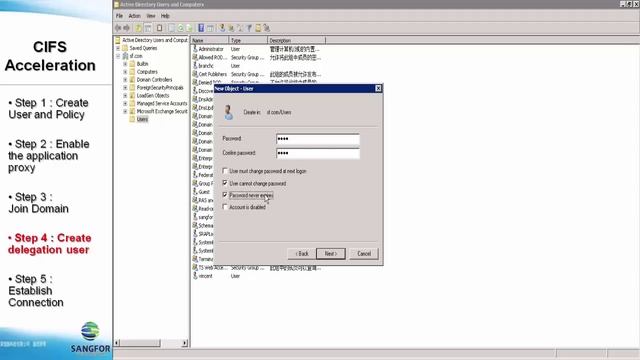Uncheck User cannot change password
640x360 pixels.
point(225,183)
